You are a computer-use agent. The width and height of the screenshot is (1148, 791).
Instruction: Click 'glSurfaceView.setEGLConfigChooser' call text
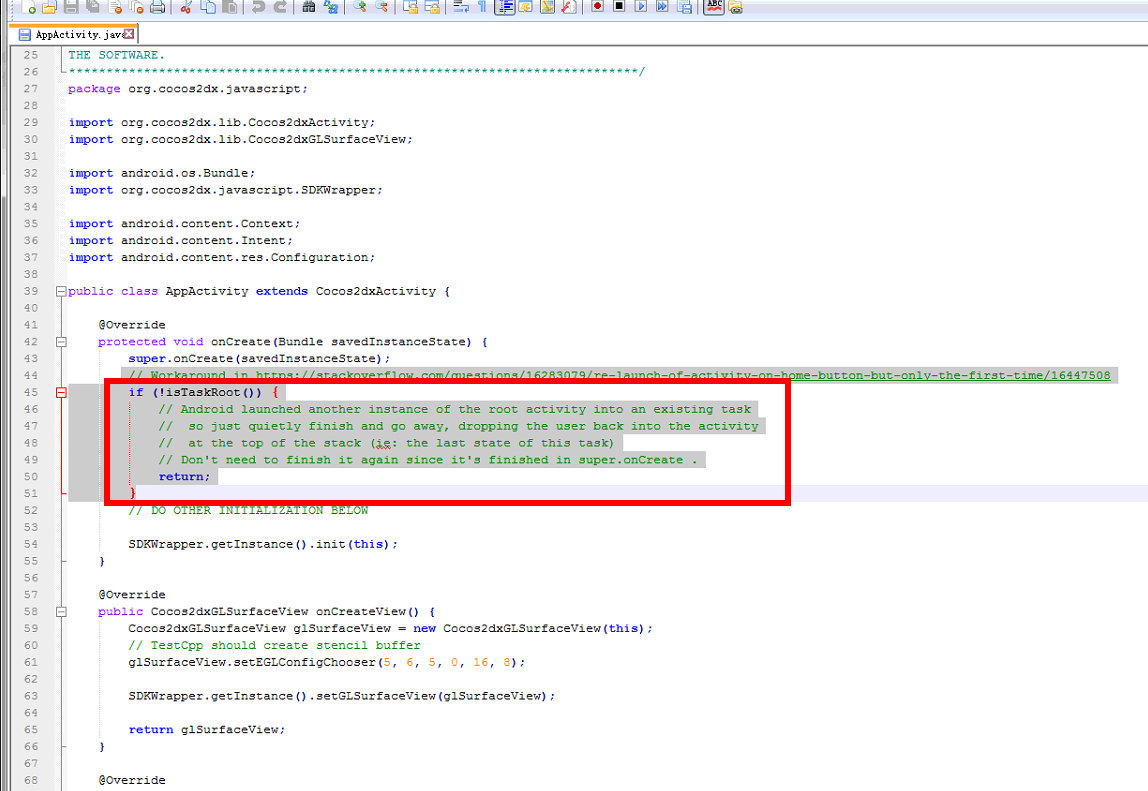(x=252, y=663)
